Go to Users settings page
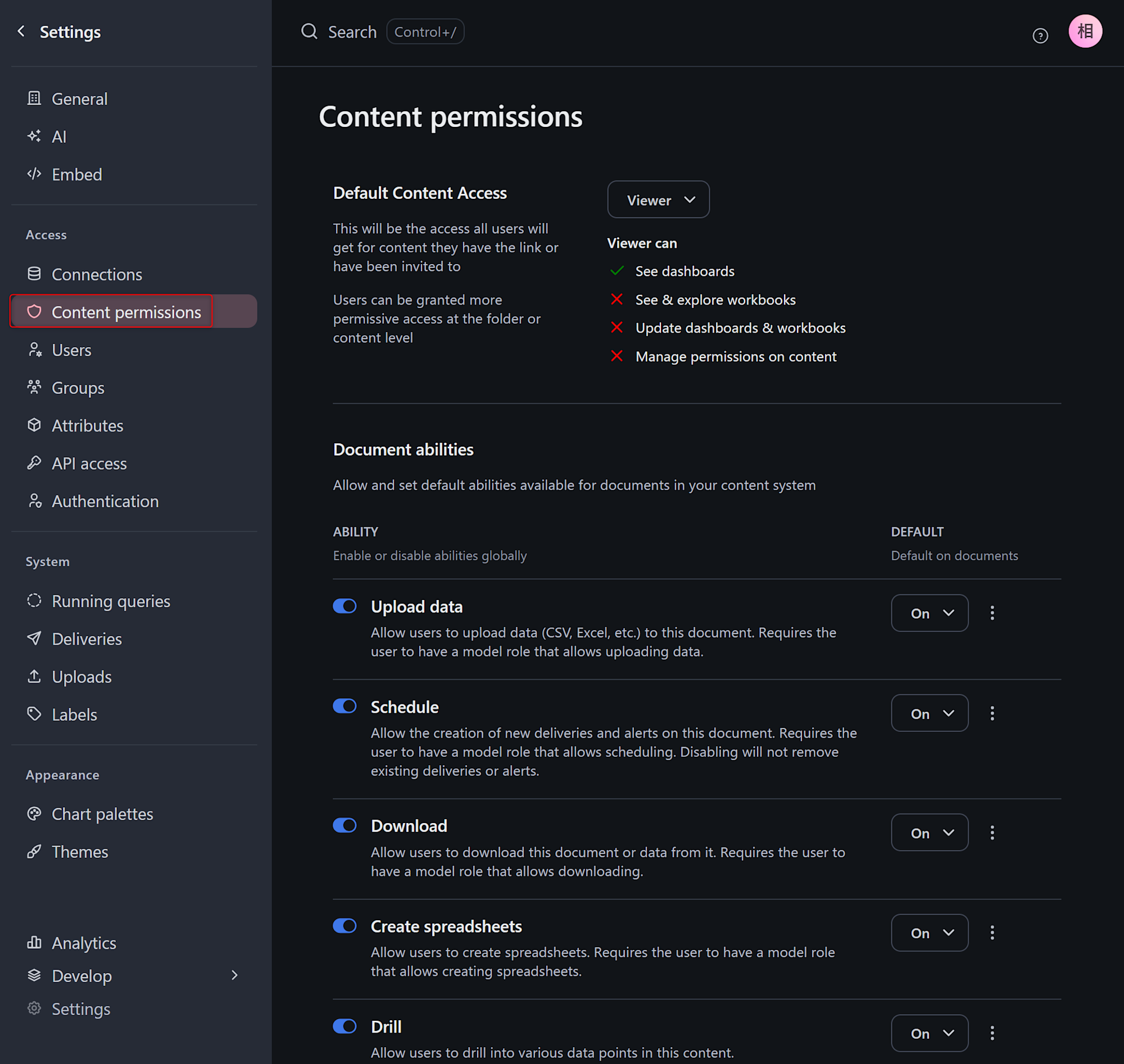Viewport: 1124px width, 1064px height. tap(71, 350)
